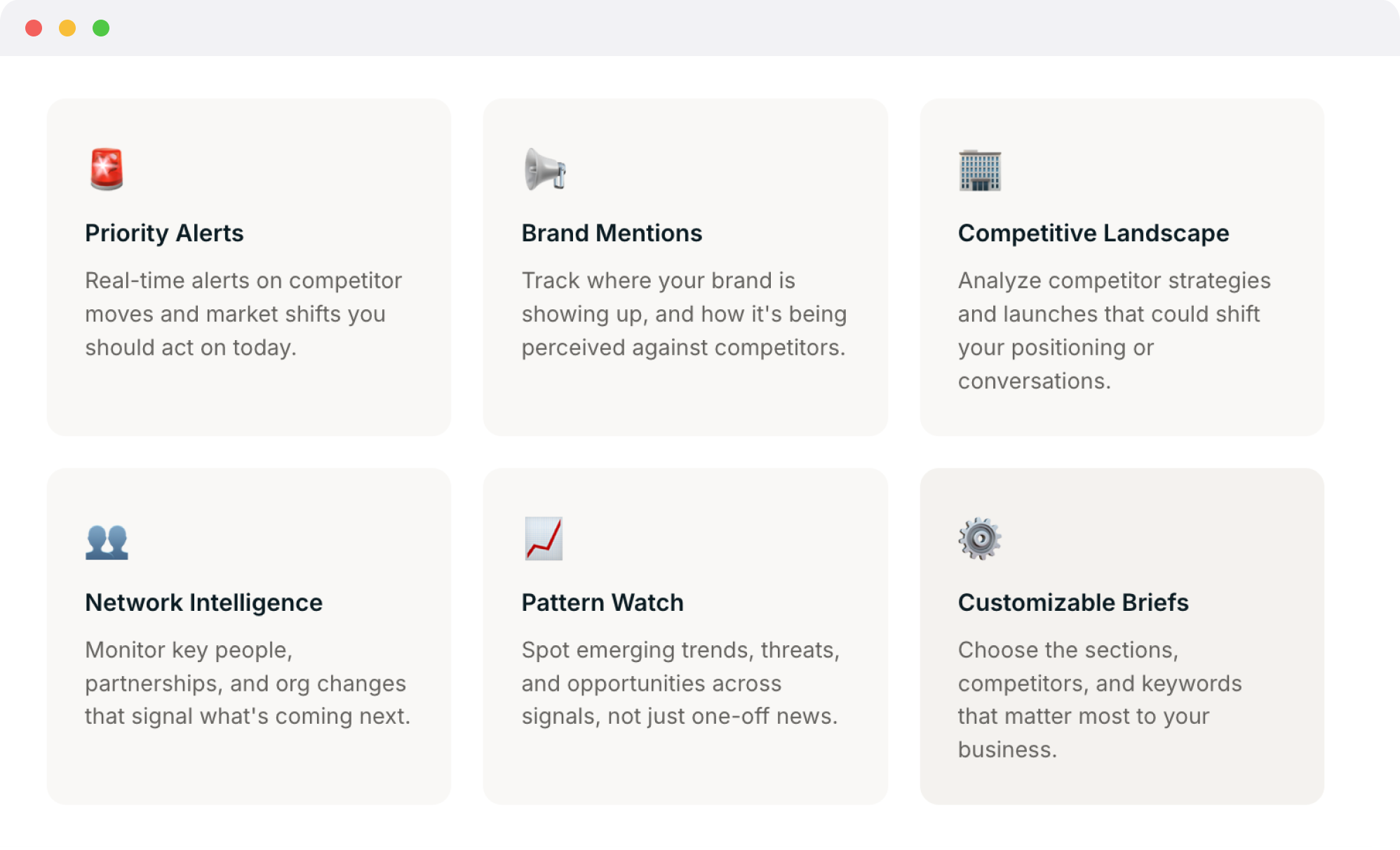The width and height of the screenshot is (1400, 850).
Task: Select the Competitive Landscape heading
Action: [1093, 233]
